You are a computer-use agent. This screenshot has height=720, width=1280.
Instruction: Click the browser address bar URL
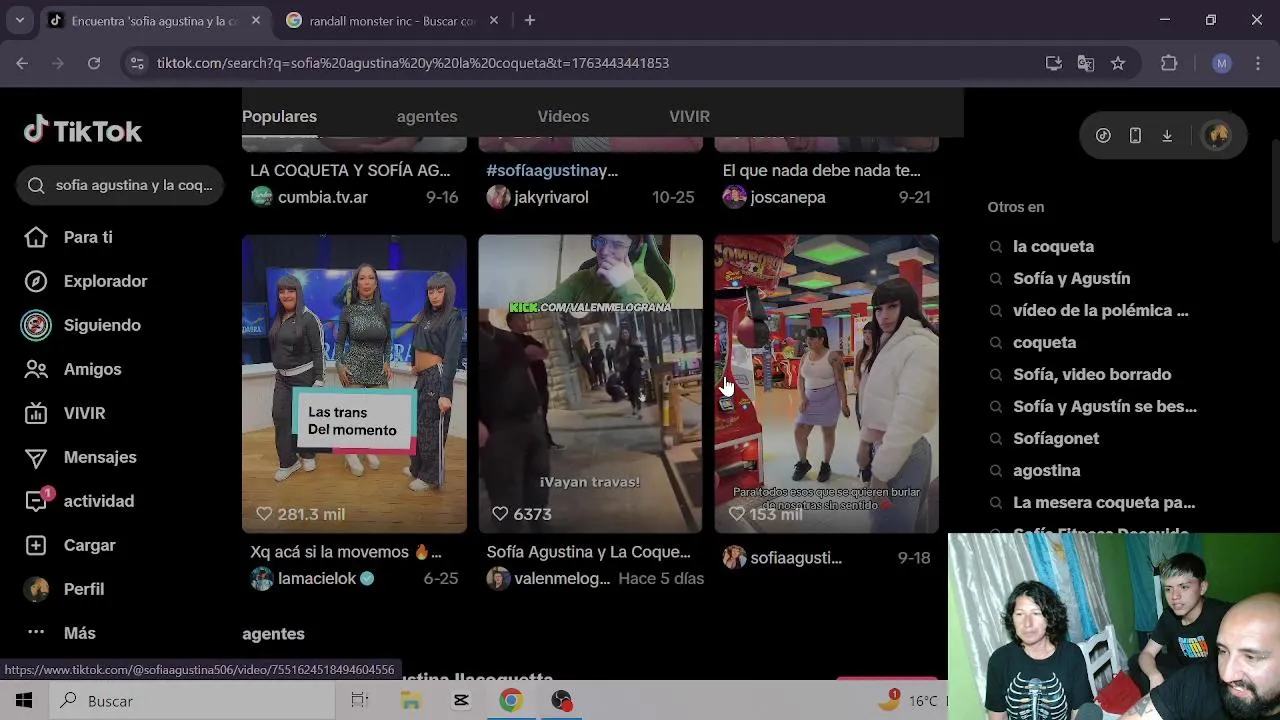[412, 63]
